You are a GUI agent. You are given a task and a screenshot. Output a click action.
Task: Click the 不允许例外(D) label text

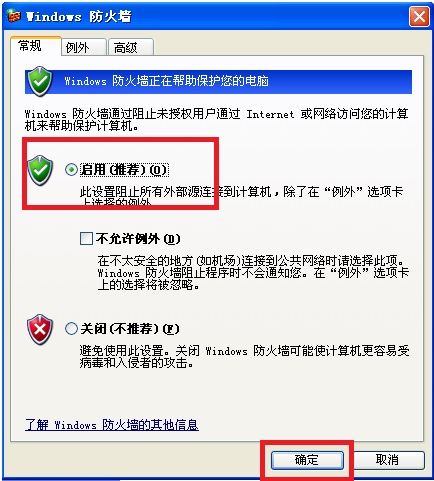click(138, 239)
